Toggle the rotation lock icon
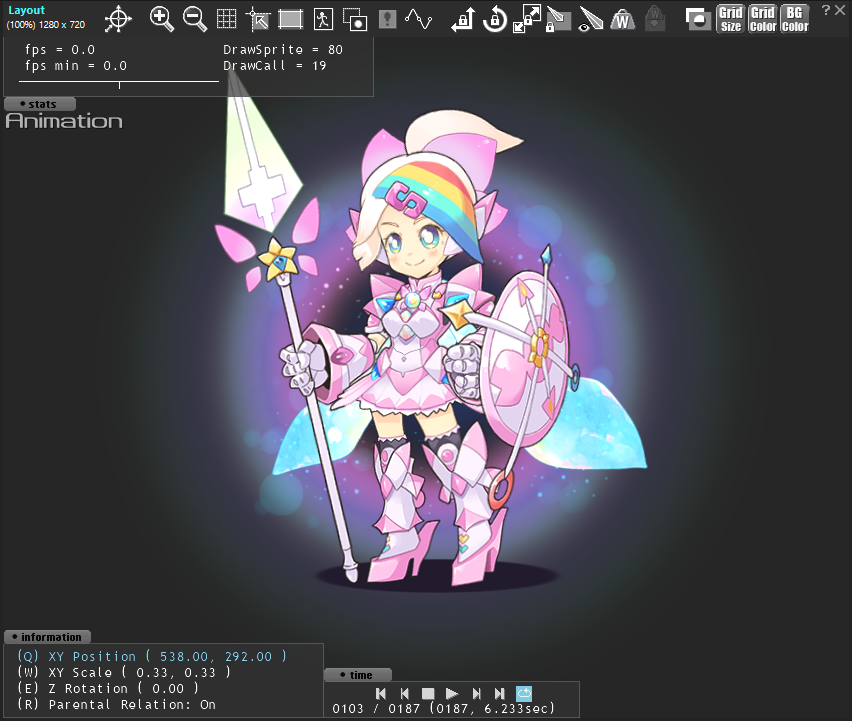Viewport: 852px width, 721px height. point(495,19)
